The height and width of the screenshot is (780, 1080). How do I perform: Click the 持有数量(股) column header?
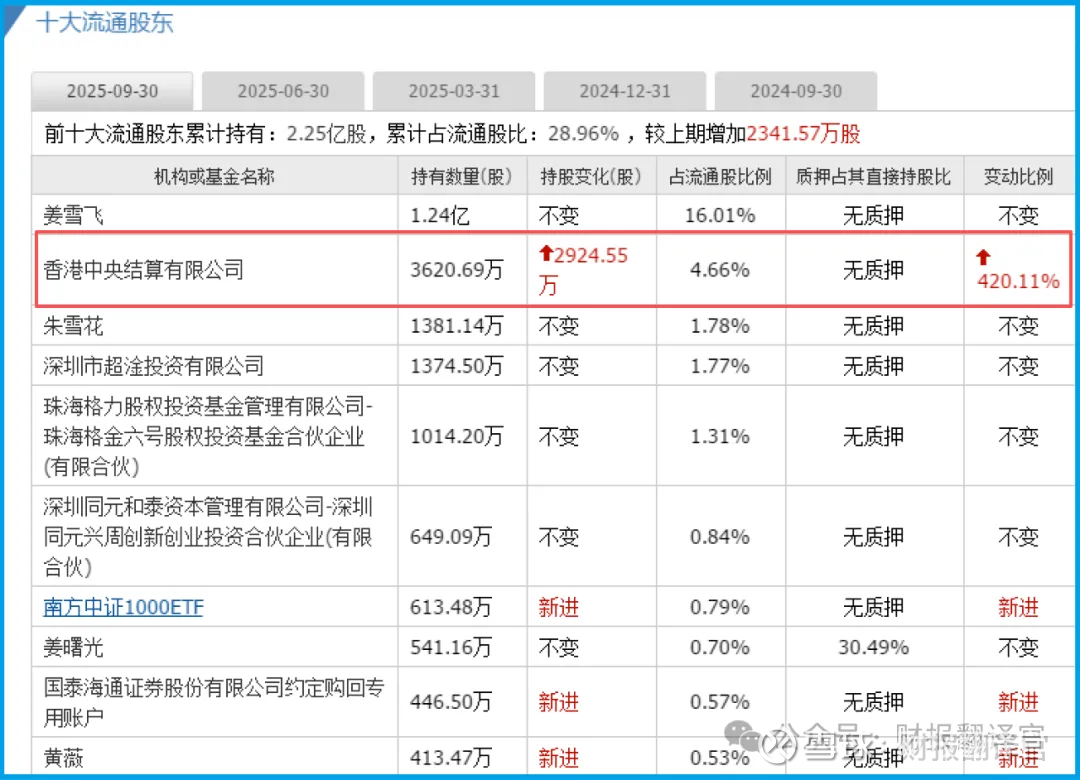pyautogui.click(x=462, y=176)
